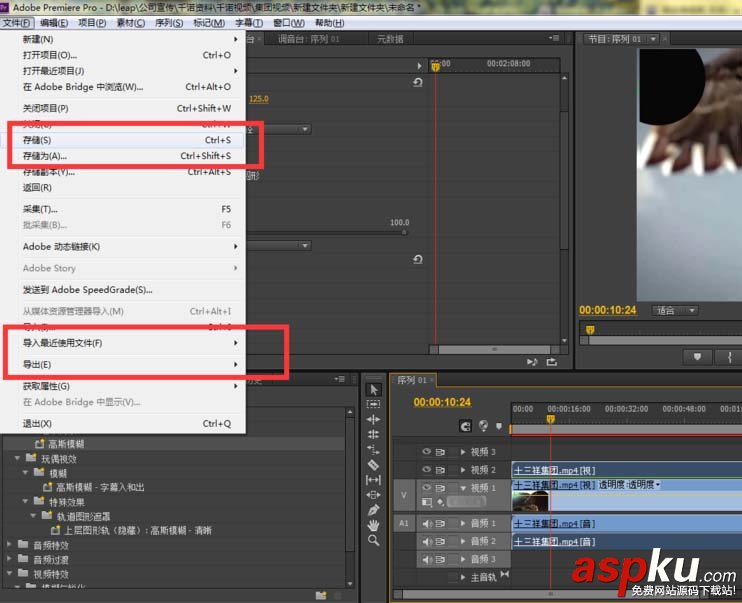The height and width of the screenshot is (603, 742).
Task: Toggle sync lock on 视频 3 track
Action: (441, 452)
